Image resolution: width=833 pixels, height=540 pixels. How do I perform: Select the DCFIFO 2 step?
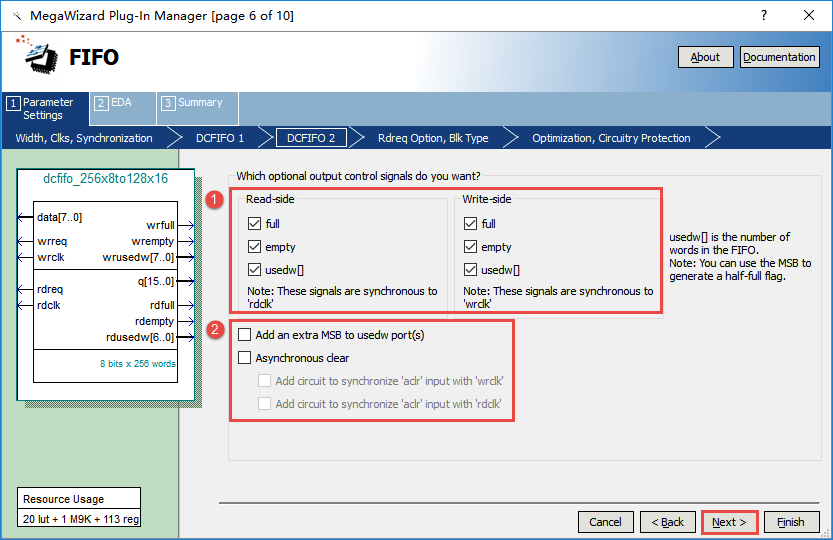311,138
